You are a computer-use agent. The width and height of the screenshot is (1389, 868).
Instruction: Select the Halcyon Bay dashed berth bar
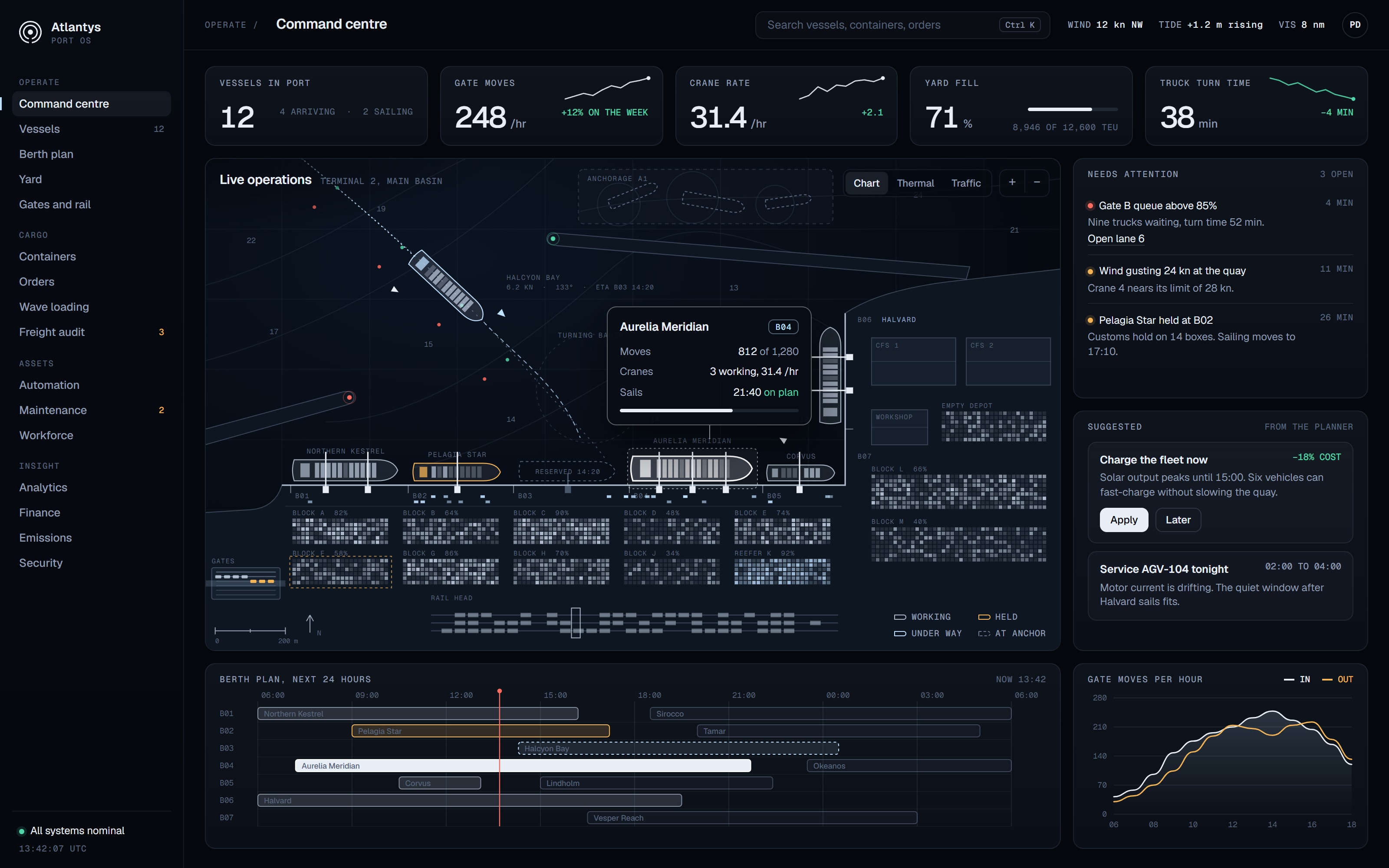point(678,749)
